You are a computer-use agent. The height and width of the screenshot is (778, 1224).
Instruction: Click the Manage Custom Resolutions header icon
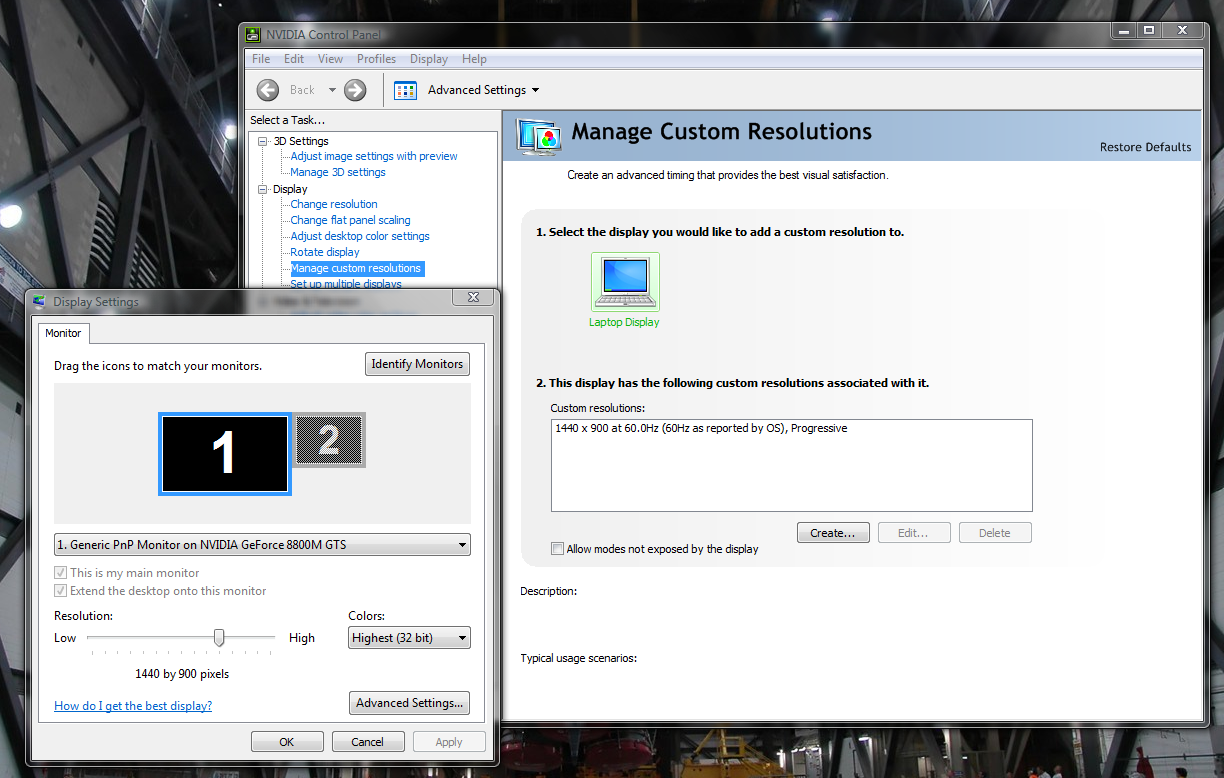pos(540,136)
